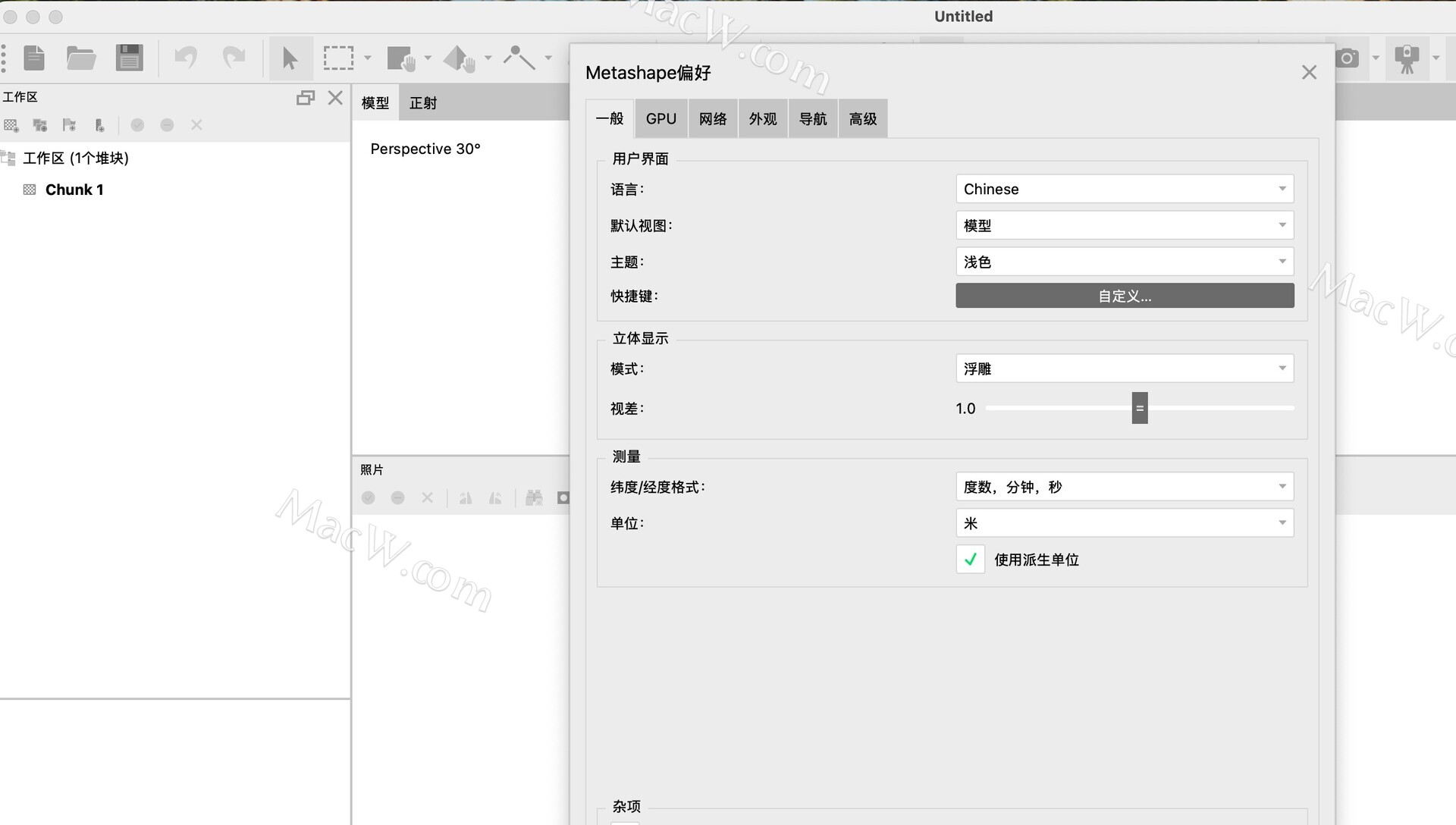The width and height of the screenshot is (1456, 825).
Task: Open the 默认视图 dropdown showing 模型
Action: tap(1125, 225)
